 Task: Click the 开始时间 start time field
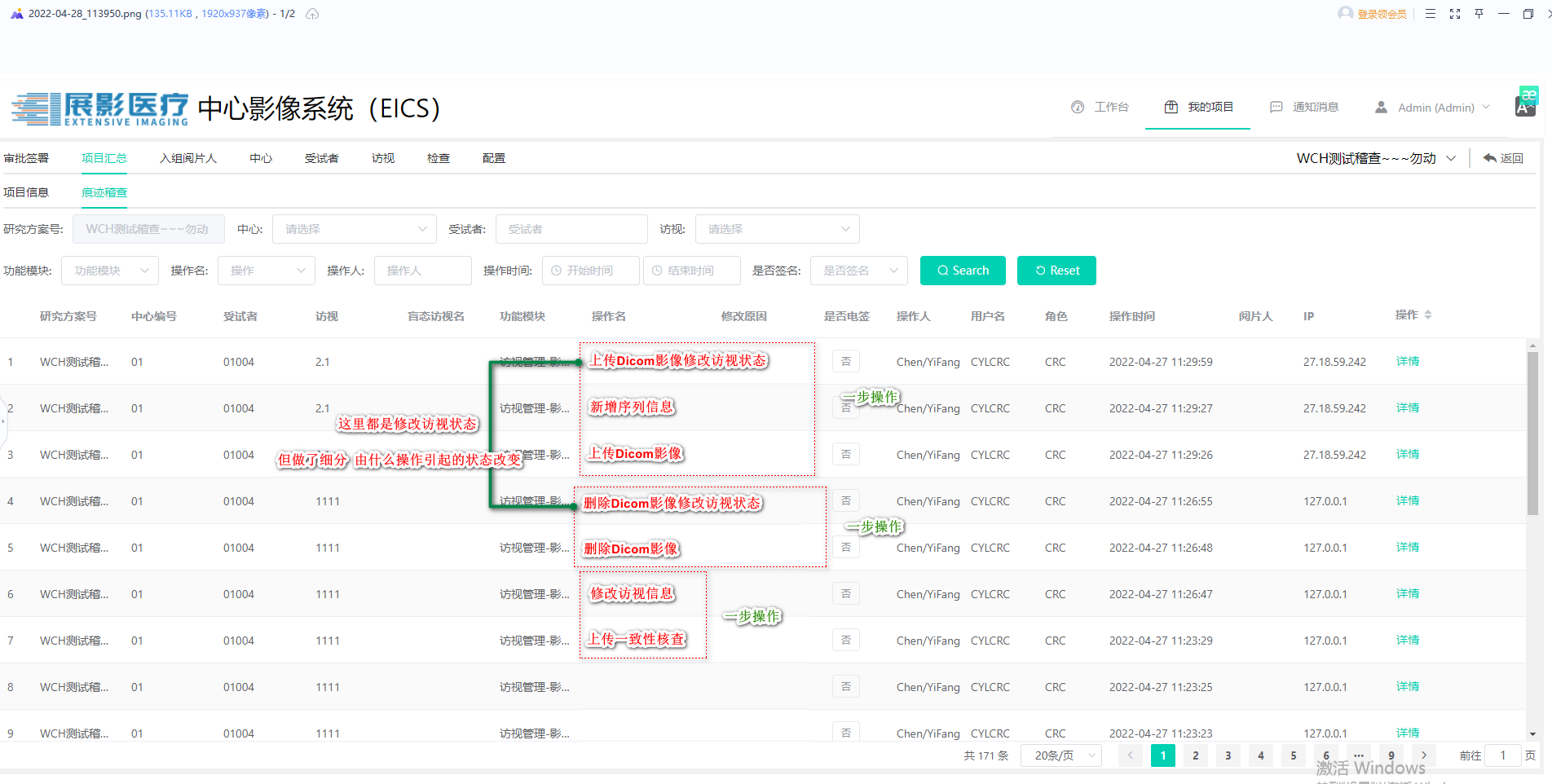(x=591, y=271)
